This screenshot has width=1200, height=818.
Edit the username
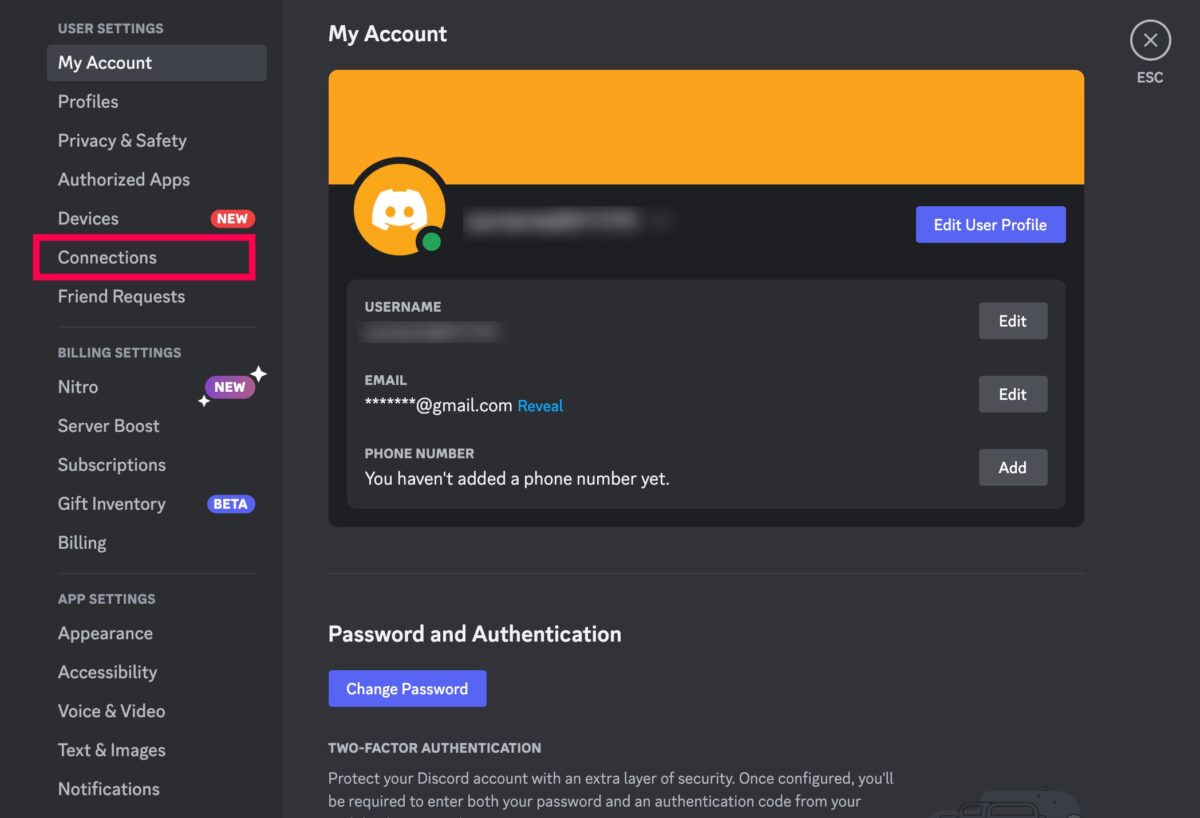1013,321
